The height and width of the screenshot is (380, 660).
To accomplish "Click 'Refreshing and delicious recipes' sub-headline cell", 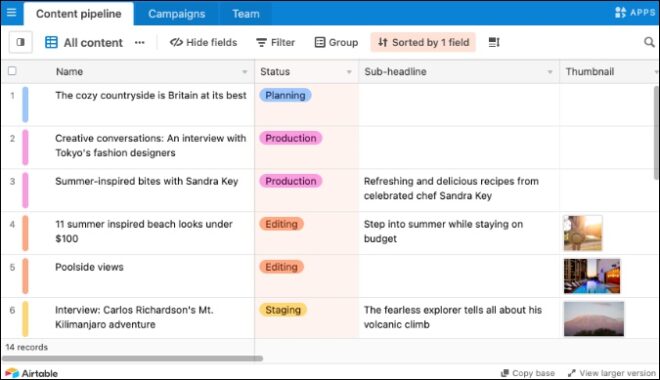I will (x=451, y=189).
